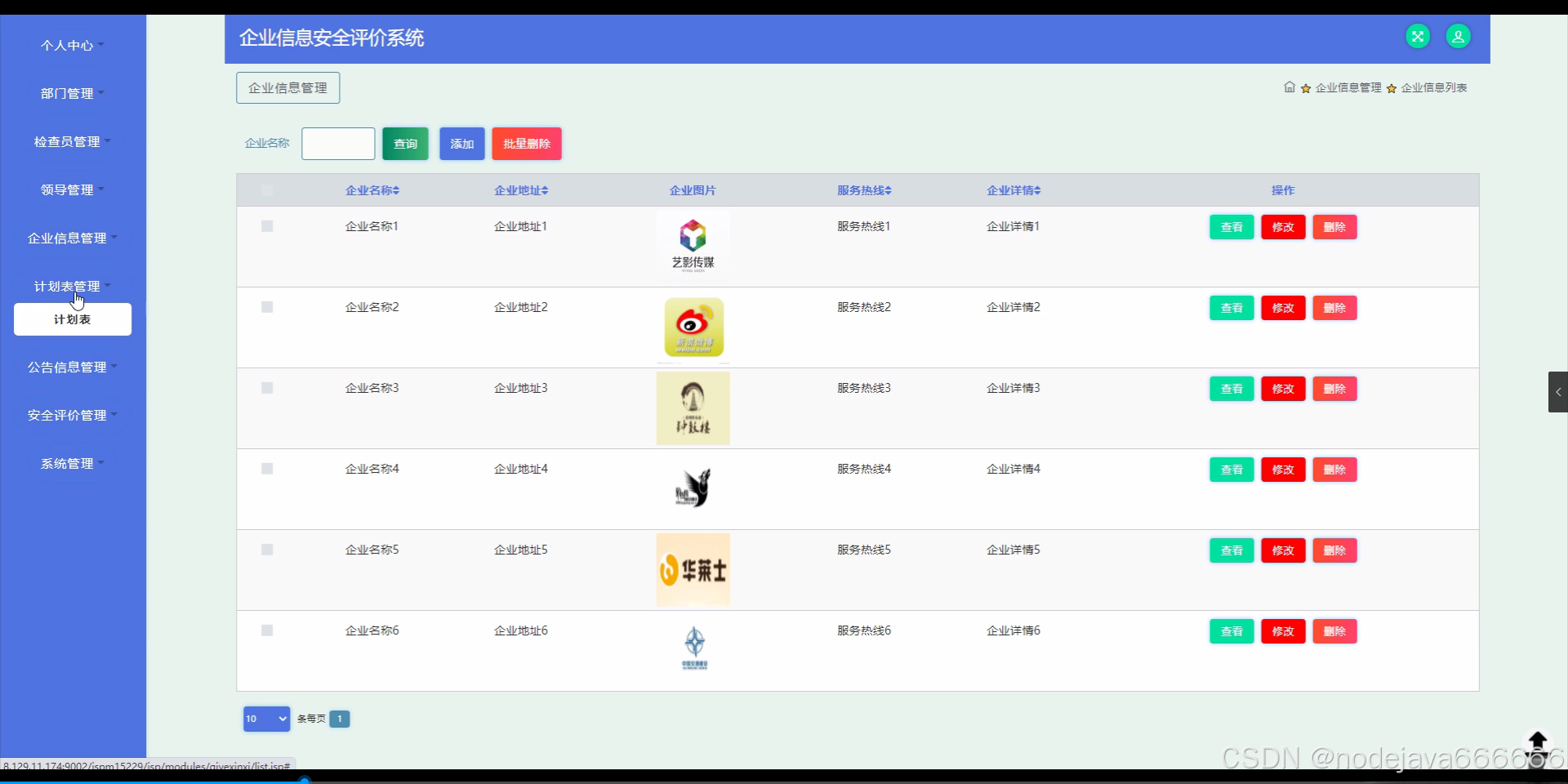This screenshot has height=784, width=1568.
Task: Check the checkbox for 企业名称6 row
Action: tap(267, 630)
